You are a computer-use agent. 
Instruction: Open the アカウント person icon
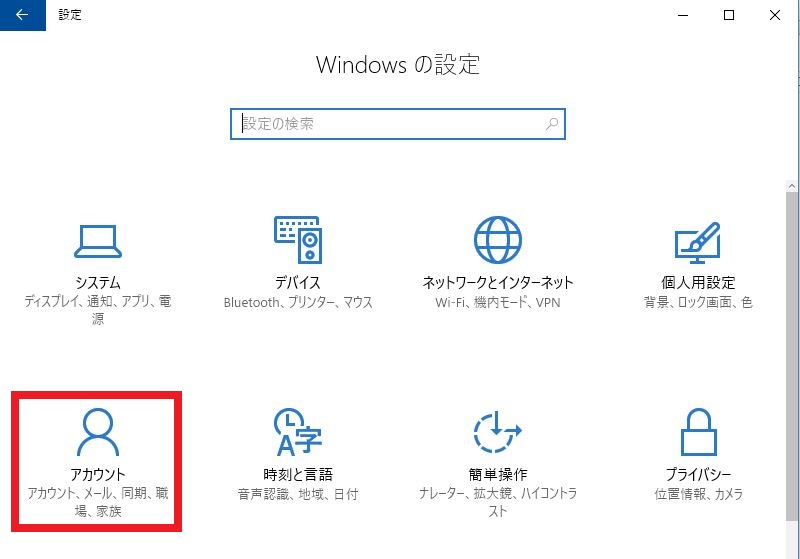coord(97,431)
